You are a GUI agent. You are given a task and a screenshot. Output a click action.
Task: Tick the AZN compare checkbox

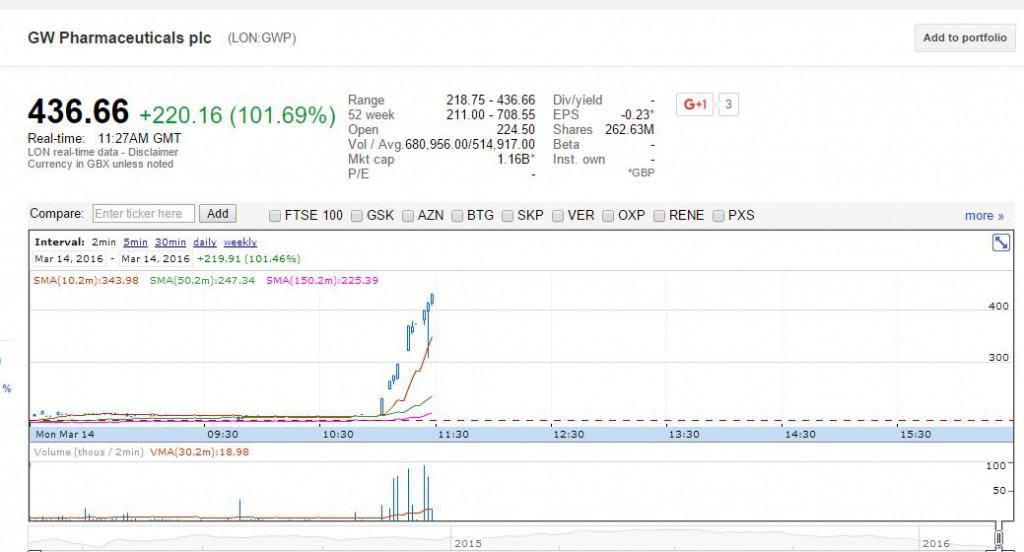tap(408, 215)
